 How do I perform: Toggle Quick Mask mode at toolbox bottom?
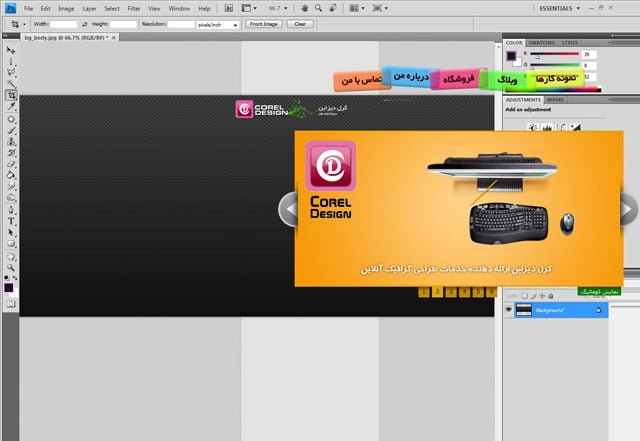(11, 303)
